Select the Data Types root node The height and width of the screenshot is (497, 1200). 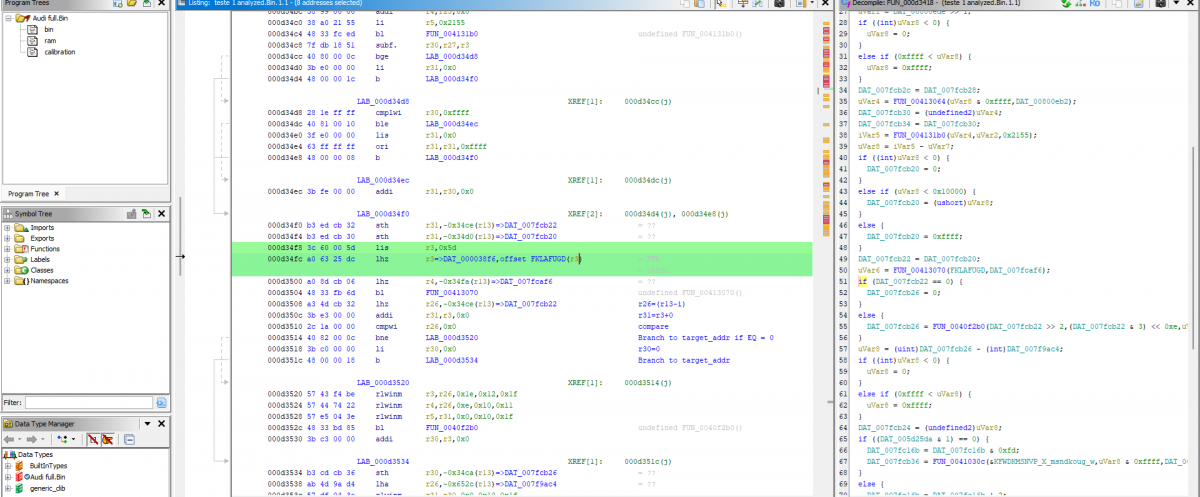[34, 454]
